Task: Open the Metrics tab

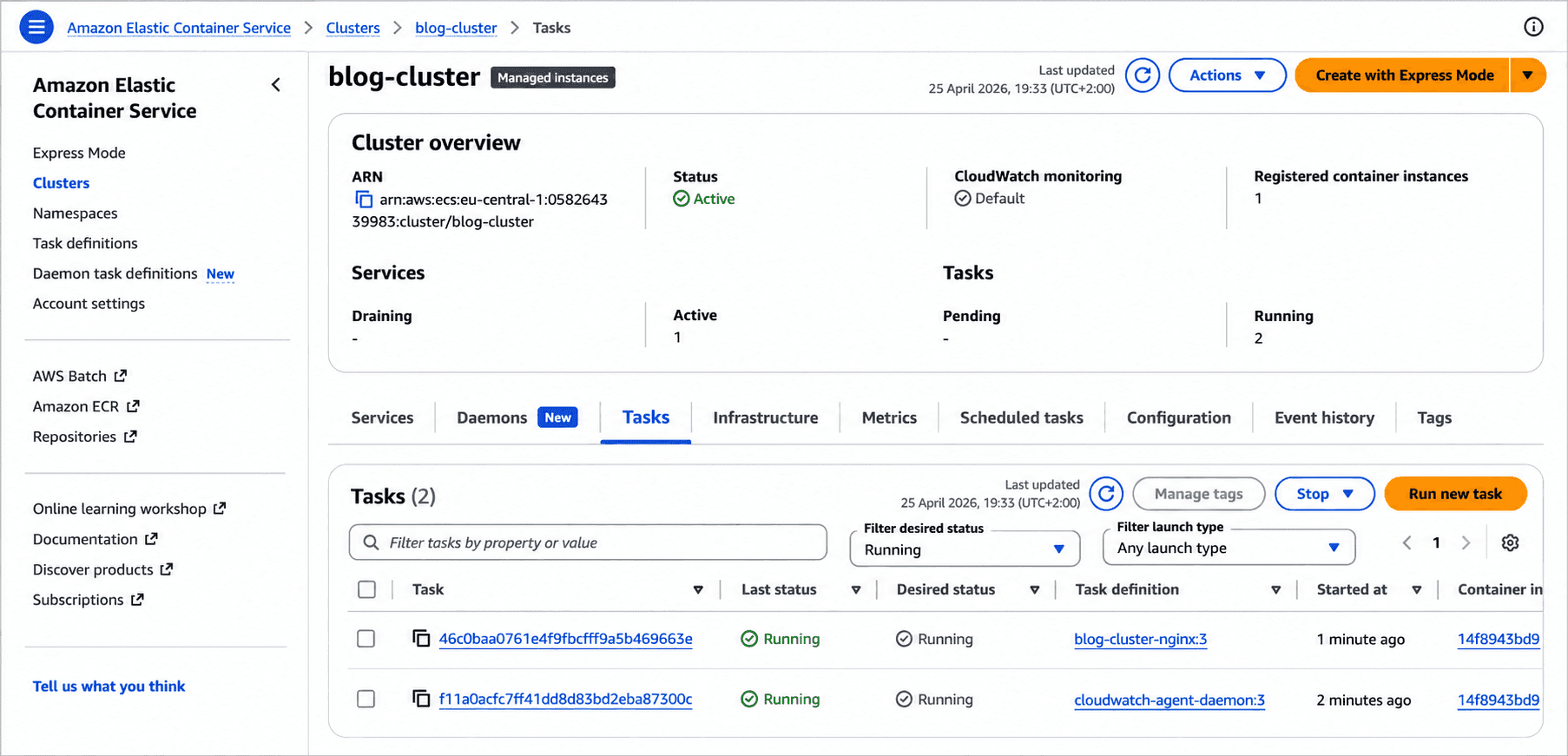Action: click(x=889, y=417)
